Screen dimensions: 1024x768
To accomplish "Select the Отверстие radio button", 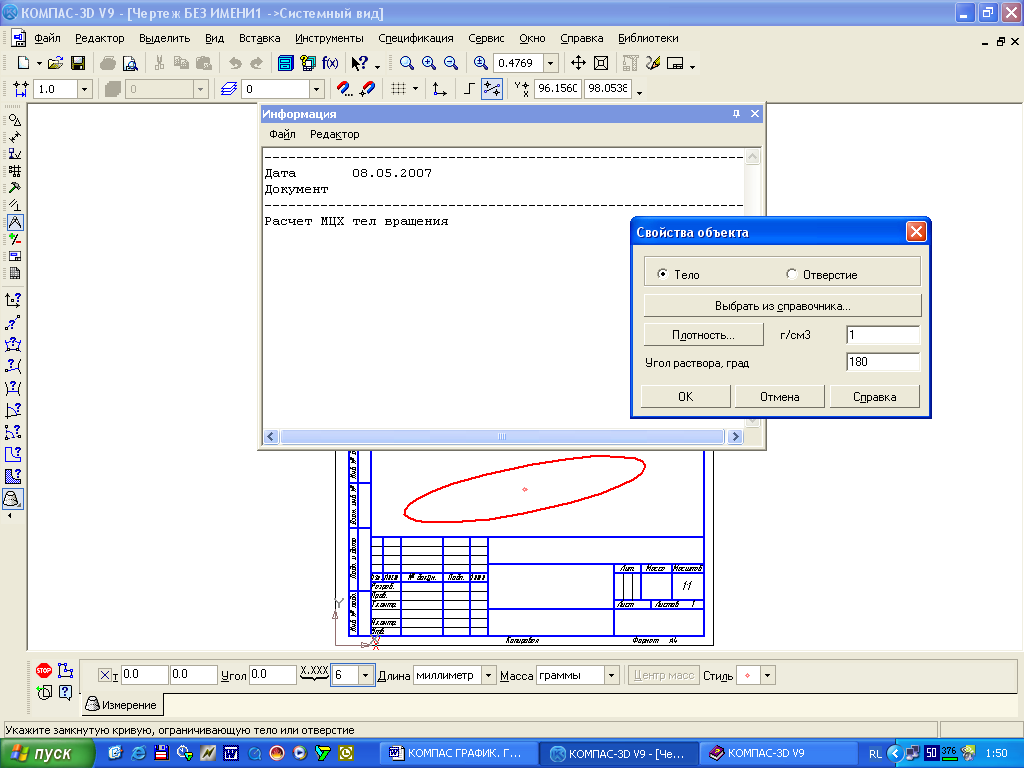I will pos(792,274).
